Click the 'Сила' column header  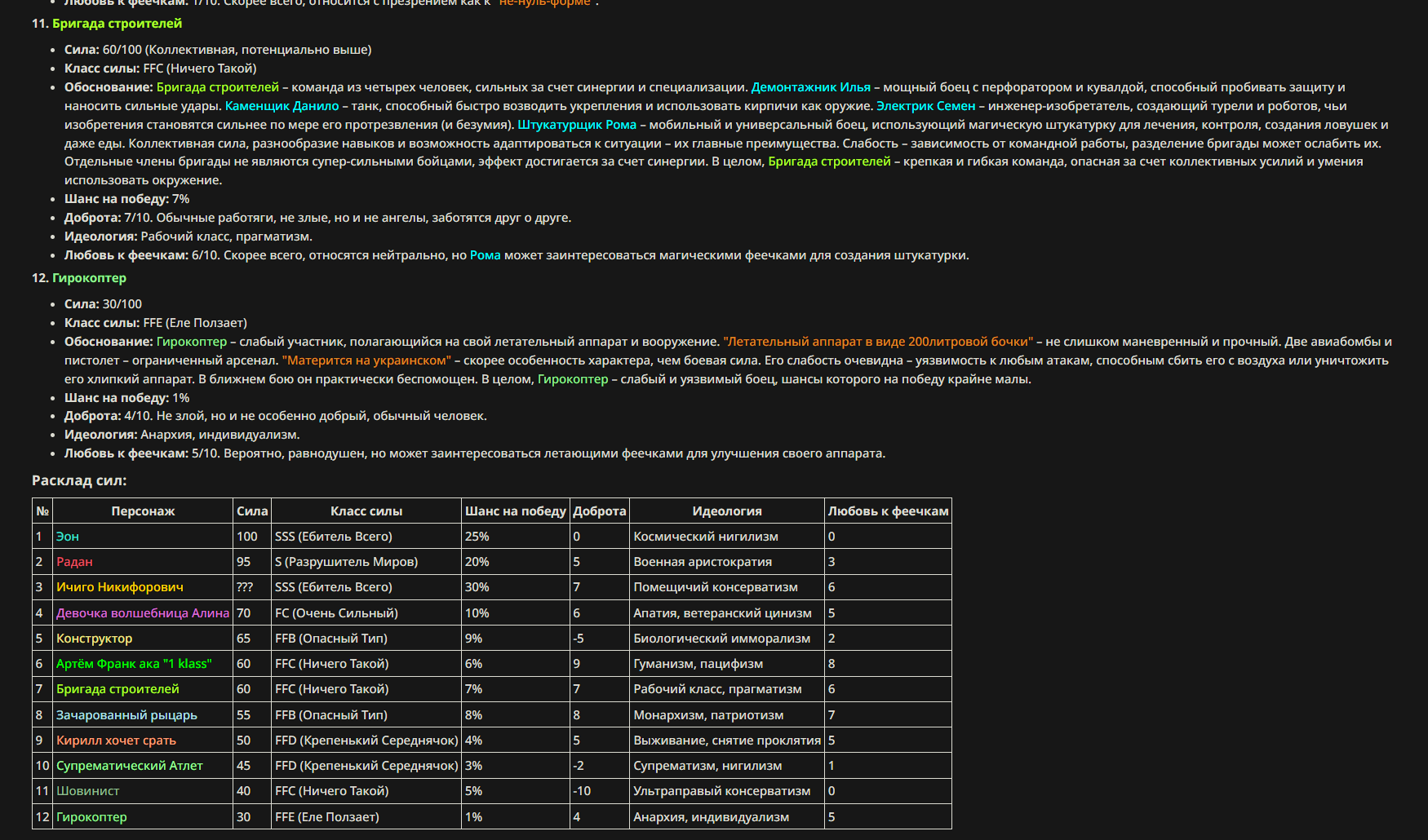(x=252, y=511)
